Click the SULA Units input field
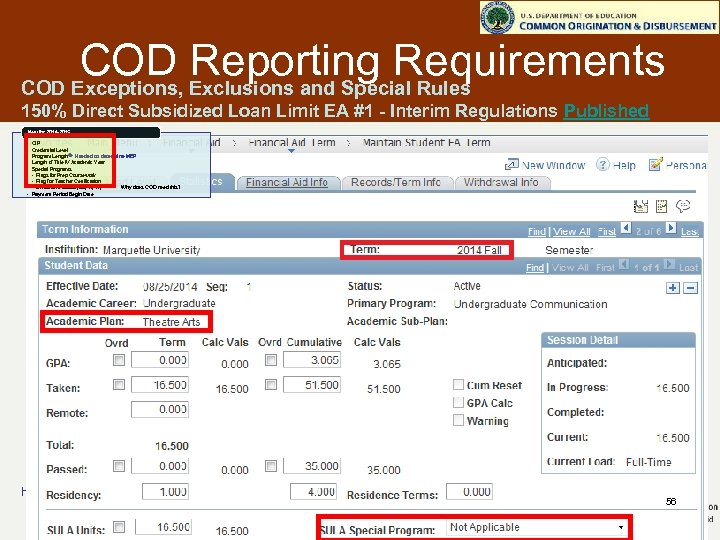Viewport: 720px width, 540px height. (163, 527)
